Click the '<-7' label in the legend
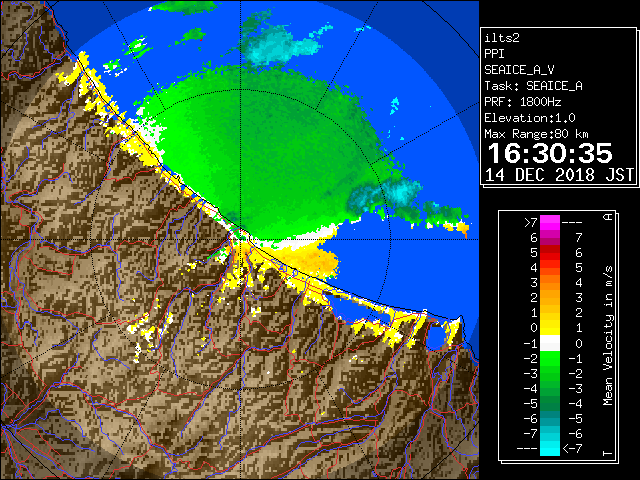The image size is (640, 480). [x=572, y=449]
